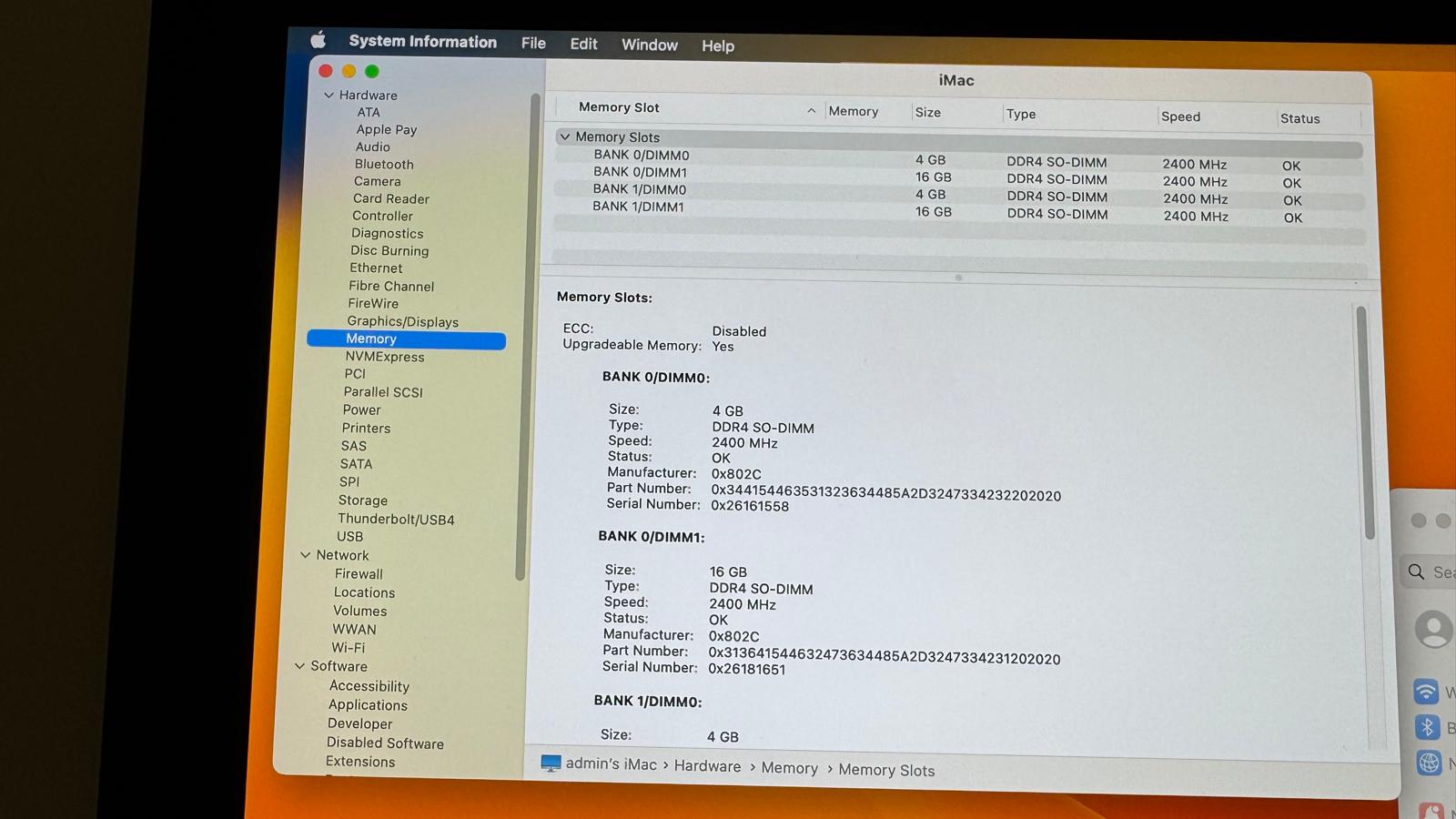Viewport: 1456px width, 819px height.
Task: Click the user account avatar icon
Action: click(1433, 629)
